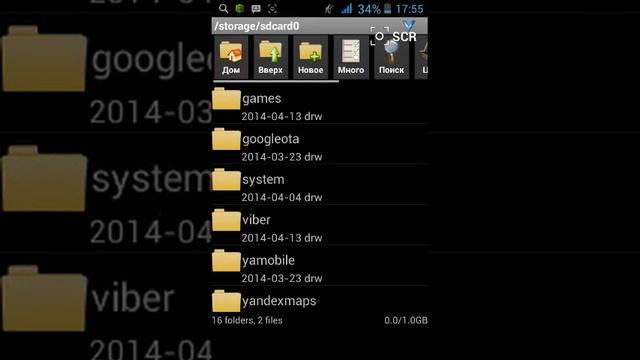The height and width of the screenshot is (360, 640).
Task: Tap the games date '2014-04-13 drw'
Action: (282, 116)
